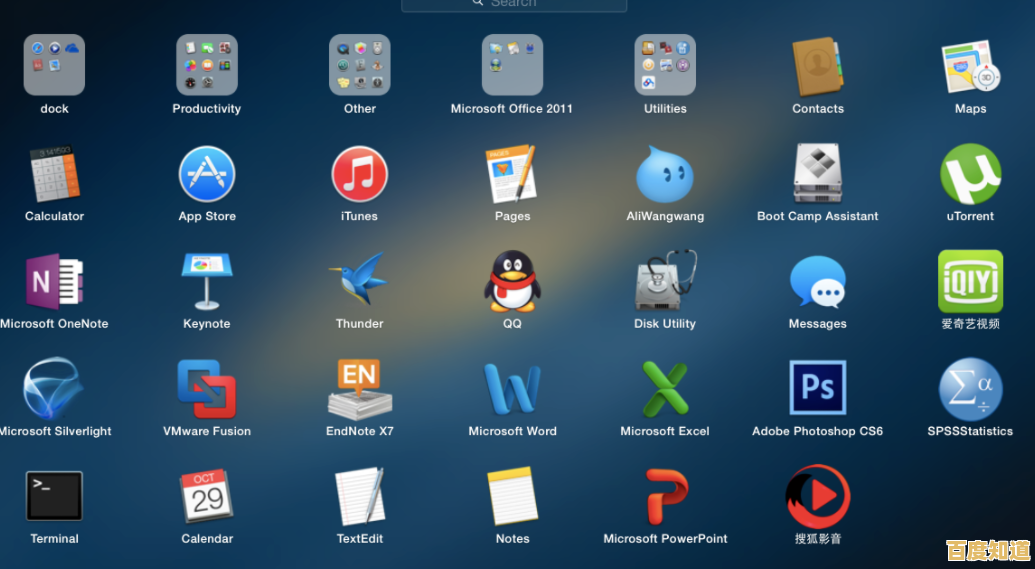Launch Adobe Photoshop CS6
The height and width of the screenshot is (569, 1035).
click(817, 389)
